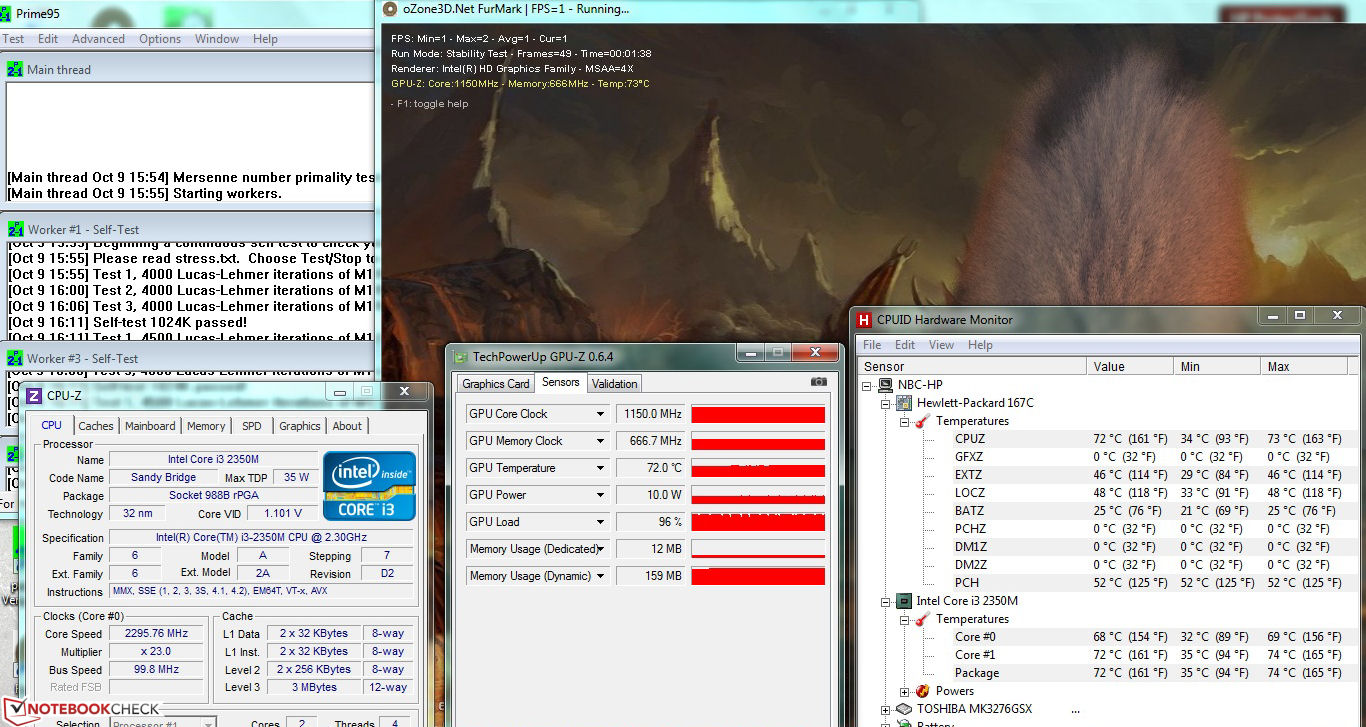Open the Prime95 Options menu
Image resolution: width=1366 pixels, height=727 pixels.
160,39
